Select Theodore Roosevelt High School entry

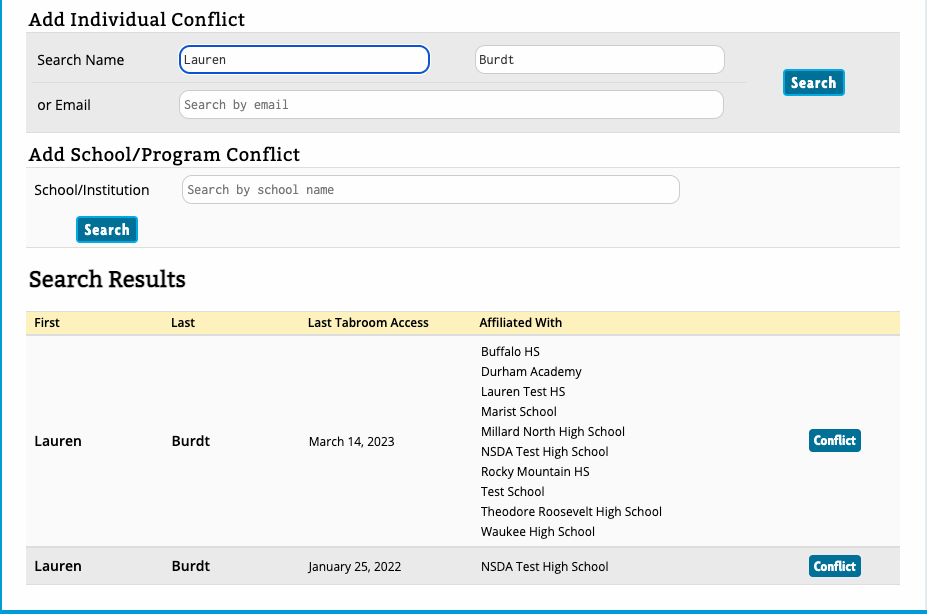click(571, 512)
